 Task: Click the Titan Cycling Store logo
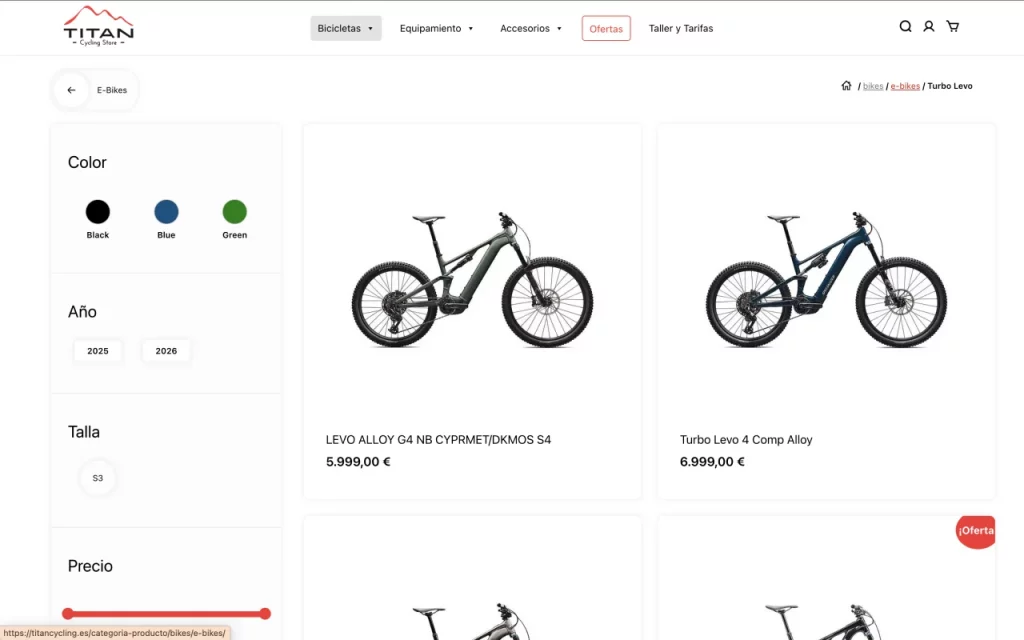(99, 27)
